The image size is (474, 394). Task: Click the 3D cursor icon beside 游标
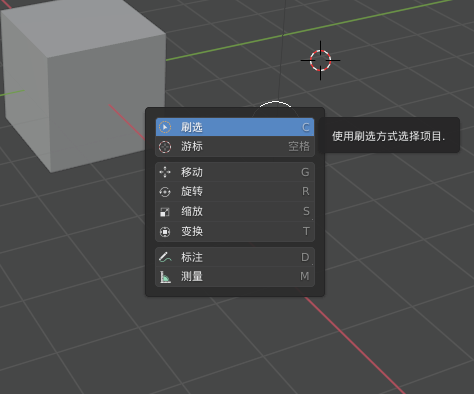tap(165, 147)
